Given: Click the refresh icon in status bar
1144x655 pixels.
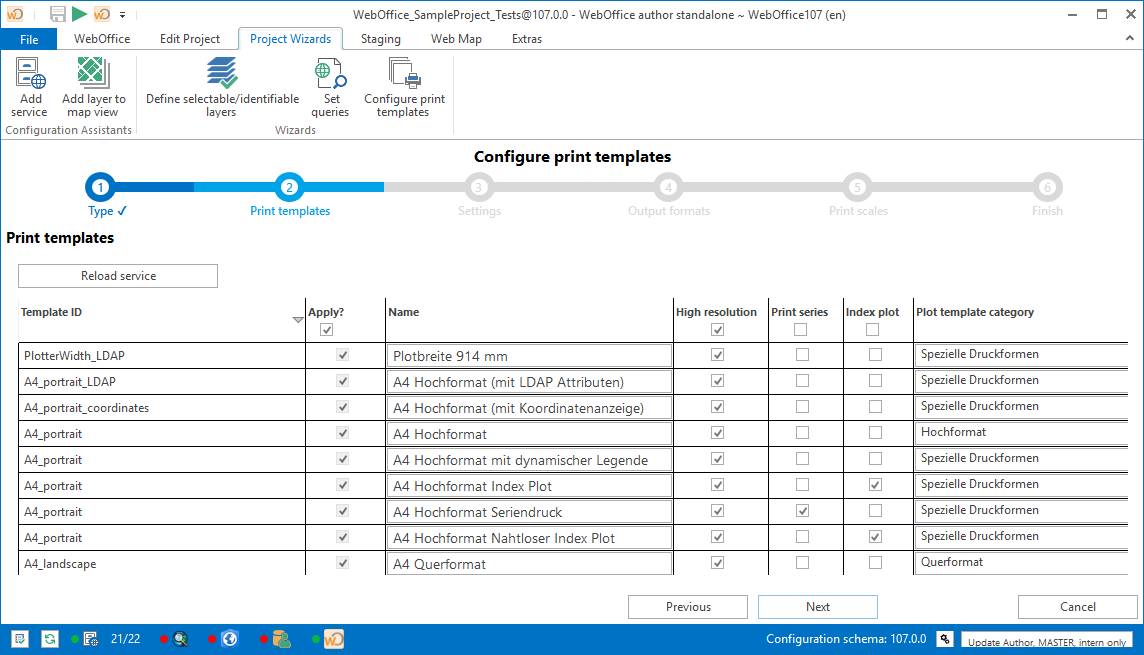Looking at the screenshot, I should [49, 638].
